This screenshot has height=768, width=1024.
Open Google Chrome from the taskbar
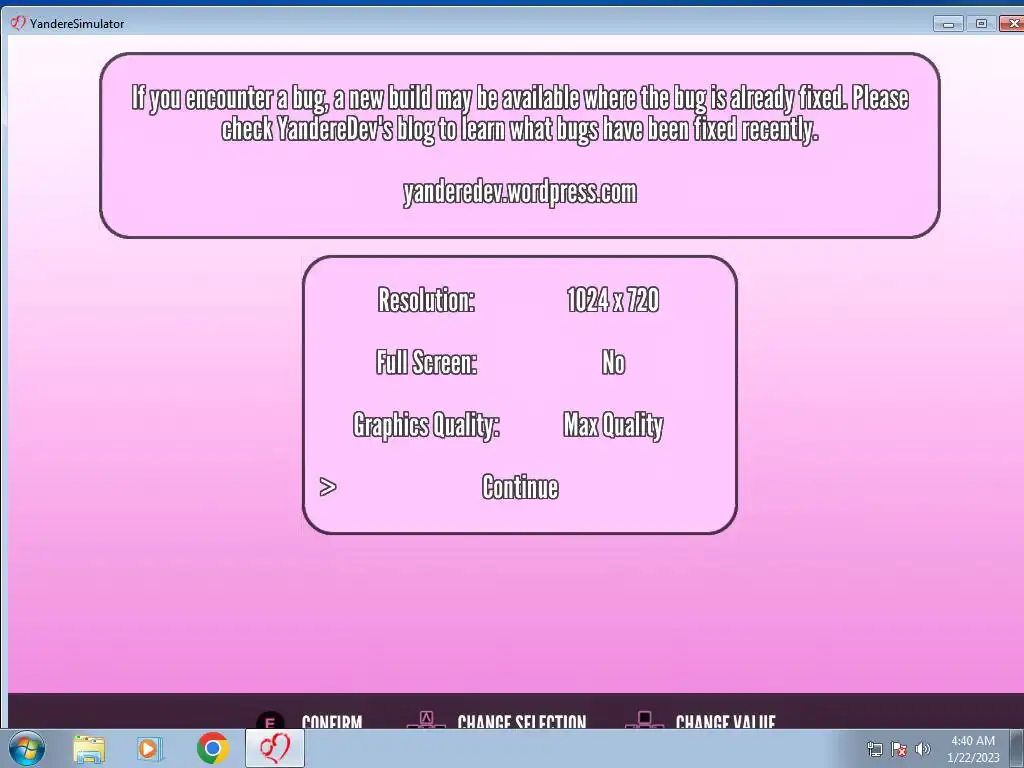pyautogui.click(x=212, y=748)
